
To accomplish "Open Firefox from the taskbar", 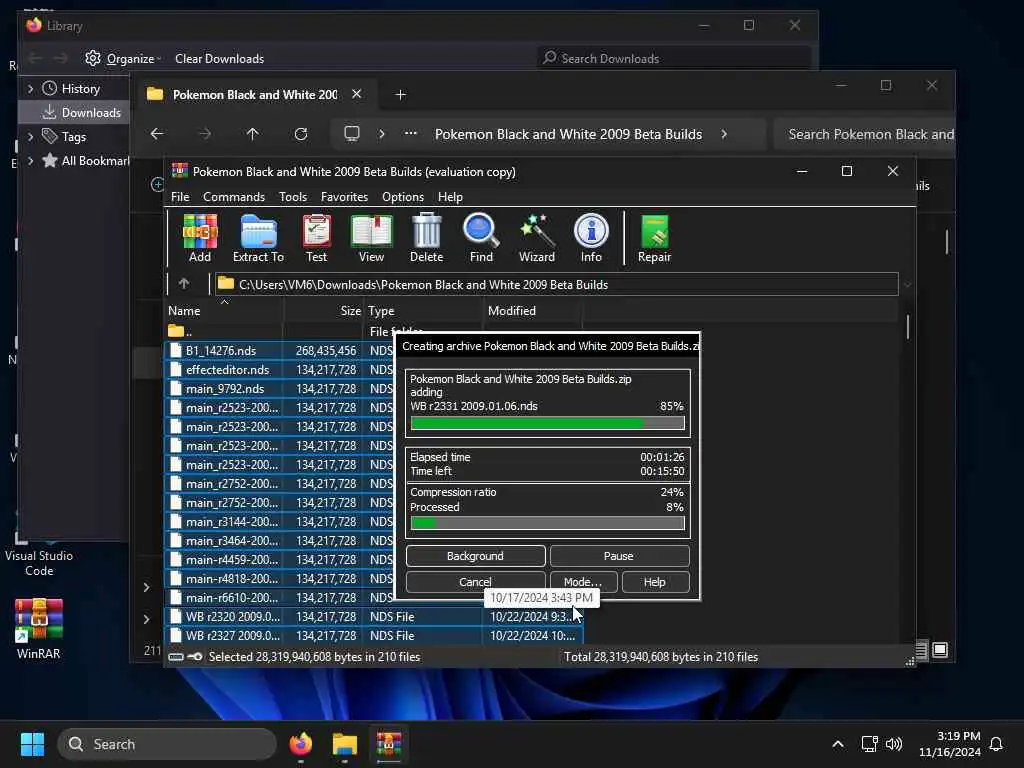I will [x=300, y=744].
